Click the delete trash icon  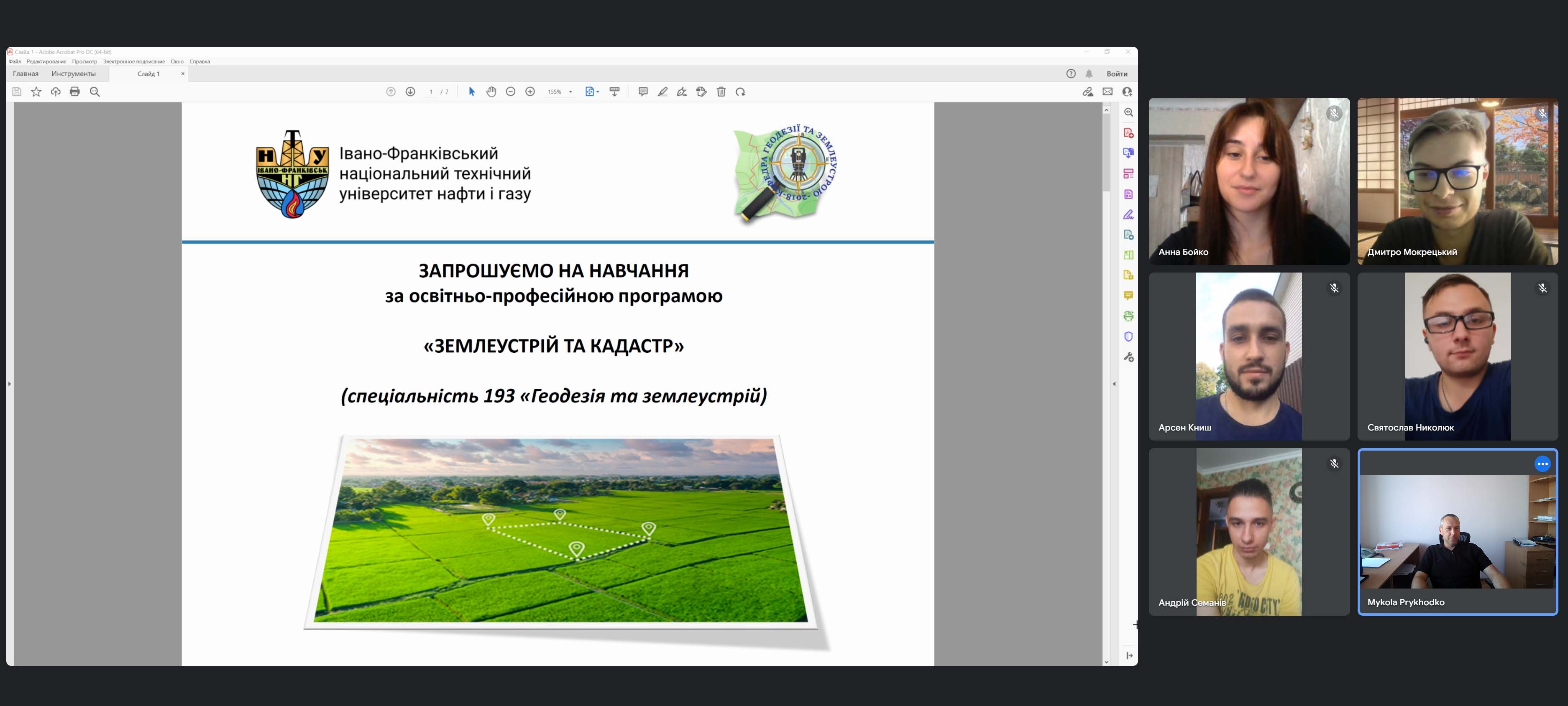pos(721,92)
